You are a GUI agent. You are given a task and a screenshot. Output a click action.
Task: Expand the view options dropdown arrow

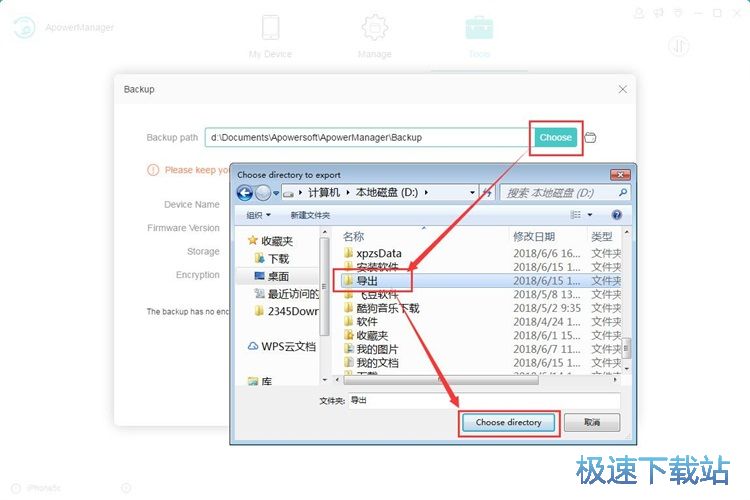(x=590, y=215)
